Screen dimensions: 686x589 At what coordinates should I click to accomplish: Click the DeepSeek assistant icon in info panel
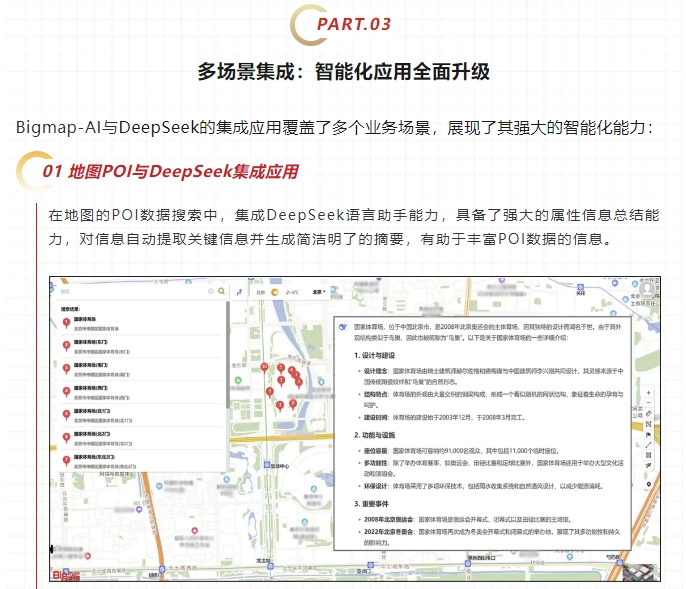[x=343, y=327]
